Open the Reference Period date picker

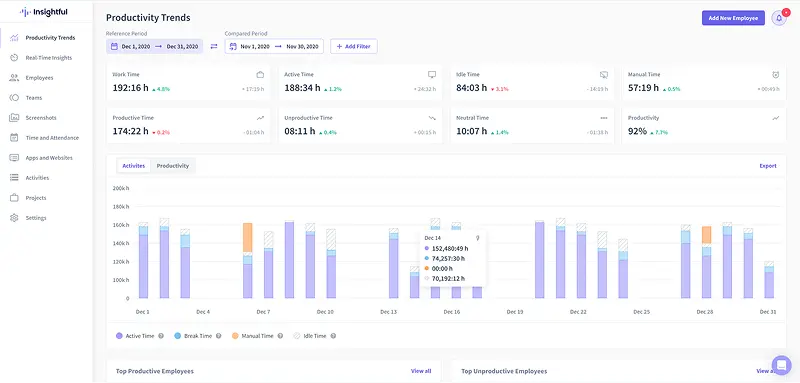(155, 46)
